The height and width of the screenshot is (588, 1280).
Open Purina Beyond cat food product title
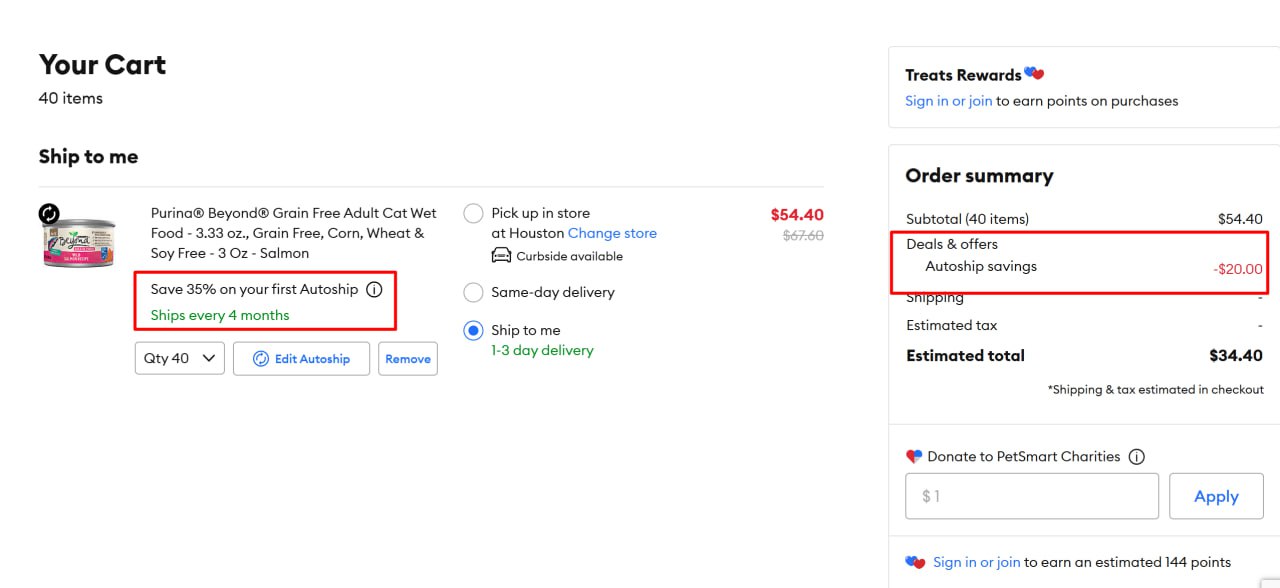294,233
